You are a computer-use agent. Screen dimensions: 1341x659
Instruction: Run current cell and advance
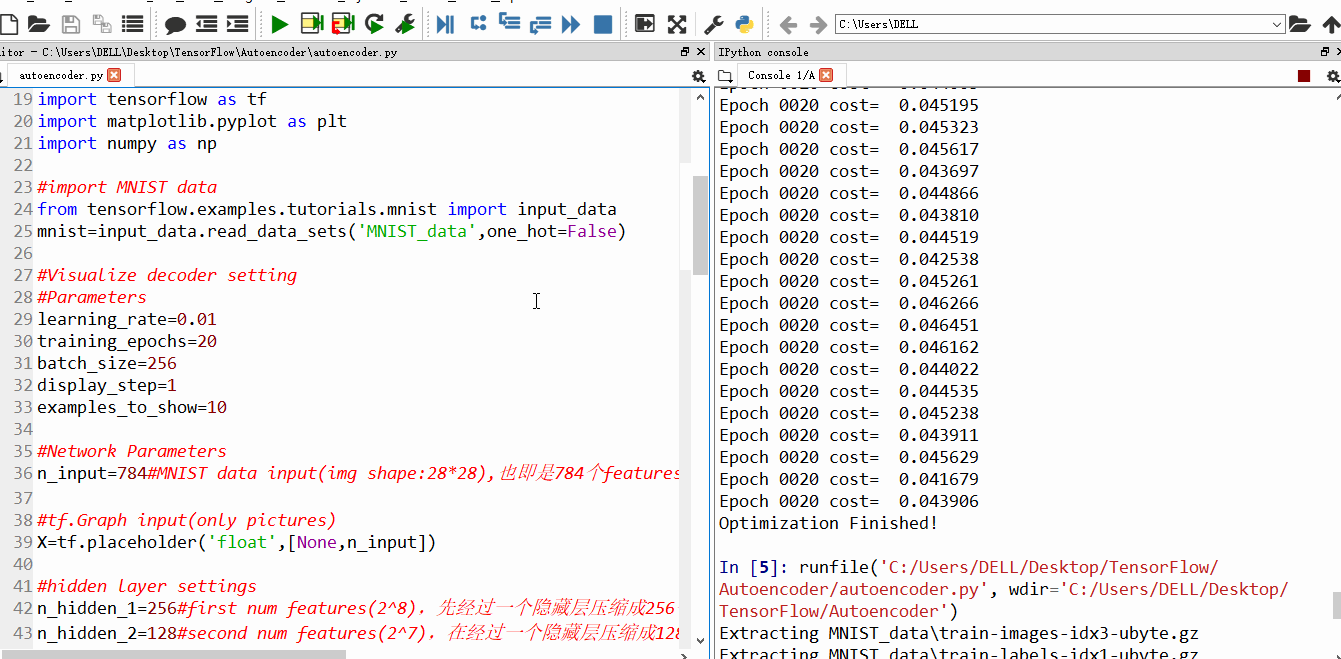click(343, 24)
